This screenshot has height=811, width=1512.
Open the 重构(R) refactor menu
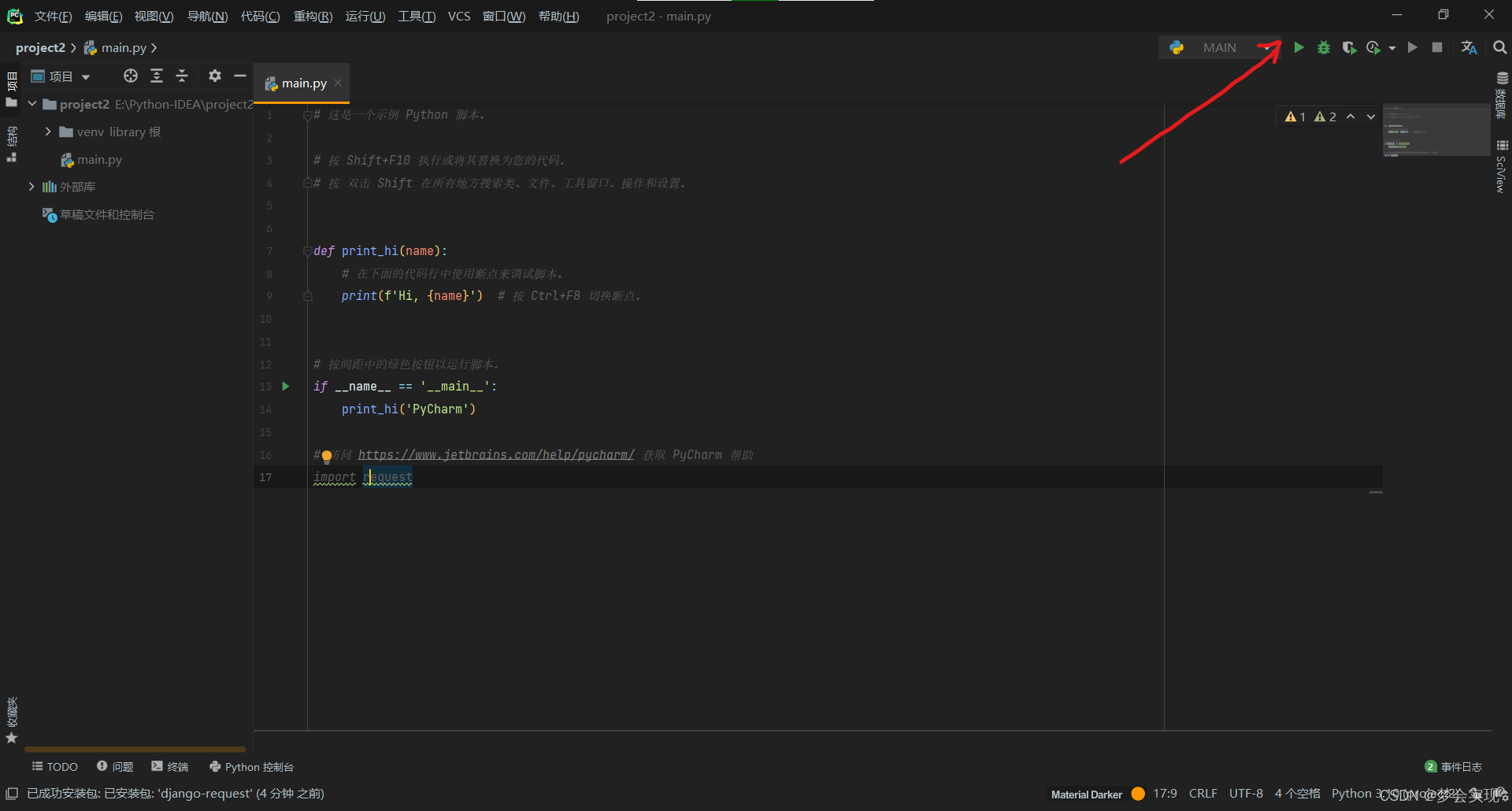click(x=313, y=17)
